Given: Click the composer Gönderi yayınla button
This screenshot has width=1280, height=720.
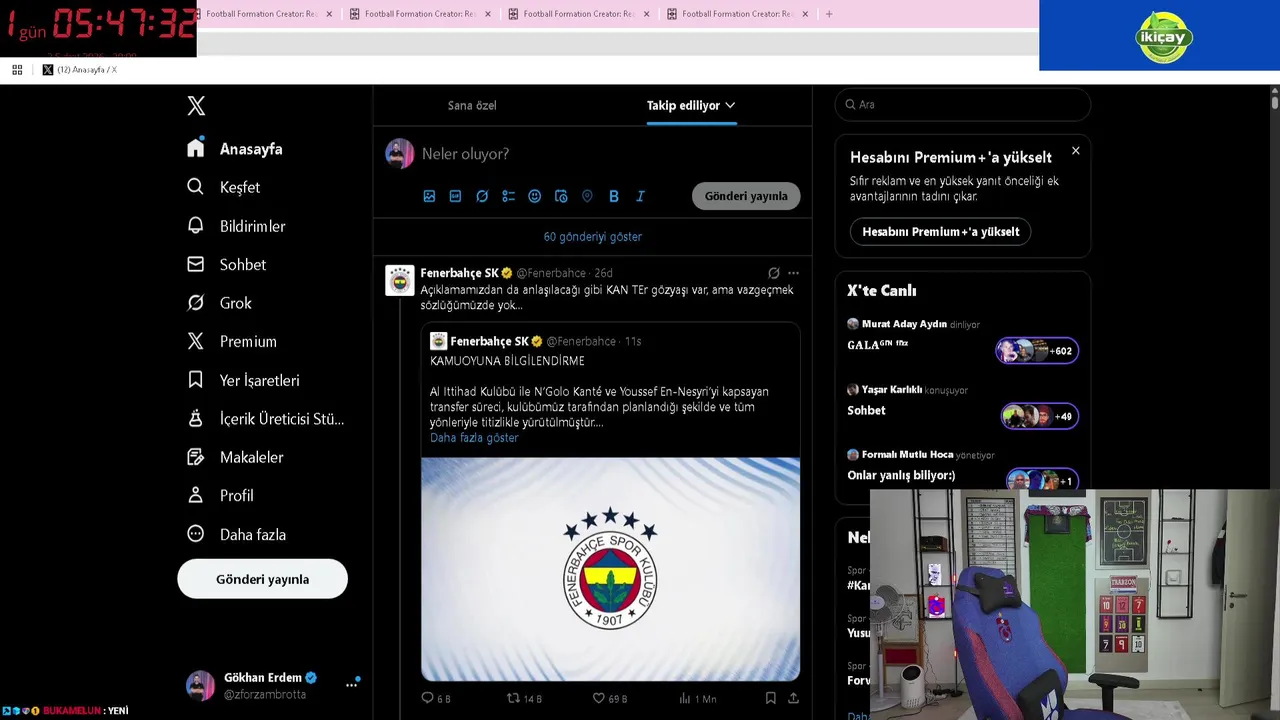Looking at the screenshot, I should point(746,196).
